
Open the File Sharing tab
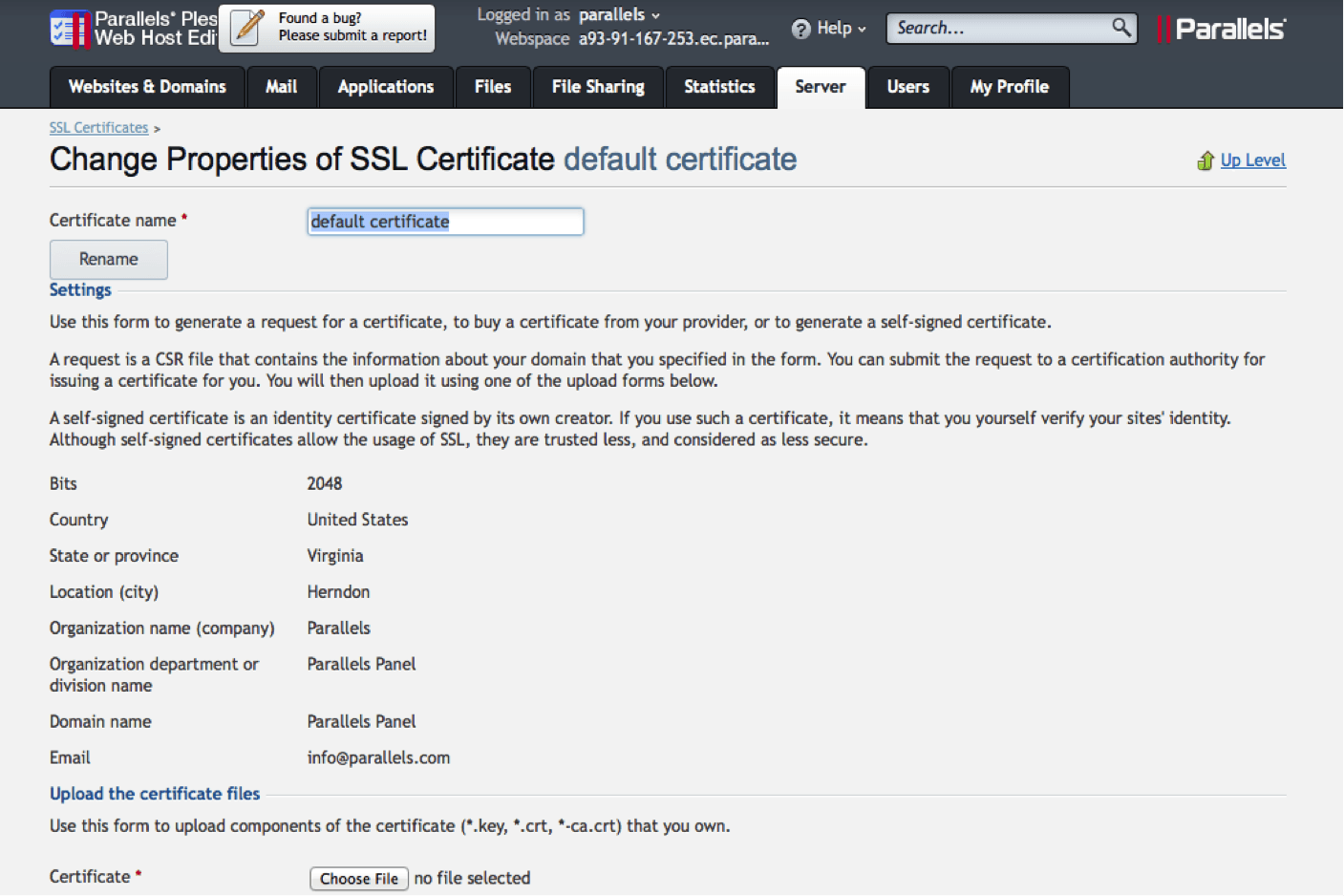coord(598,87)
